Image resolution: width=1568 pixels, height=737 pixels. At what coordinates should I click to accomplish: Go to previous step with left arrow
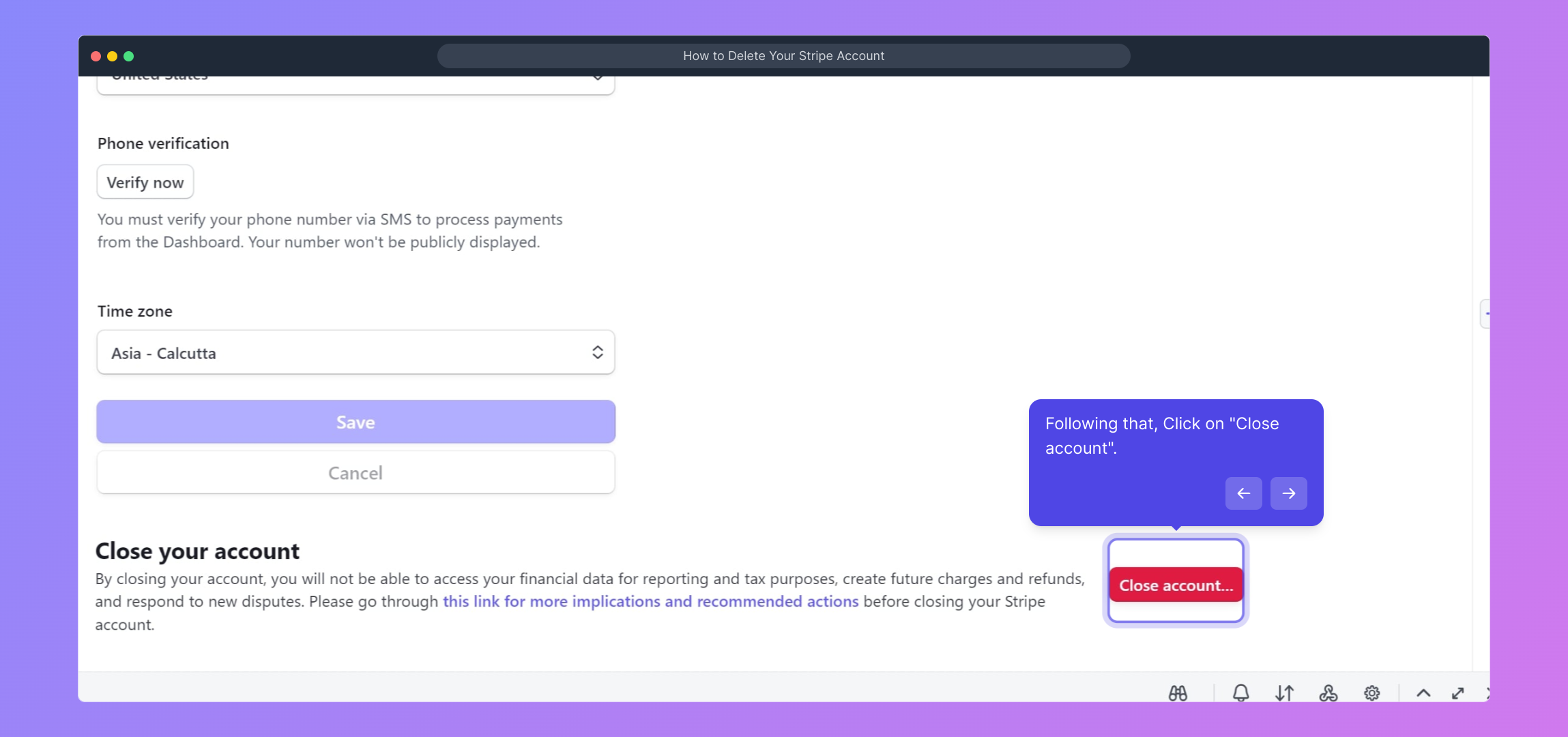point(1243,493)
